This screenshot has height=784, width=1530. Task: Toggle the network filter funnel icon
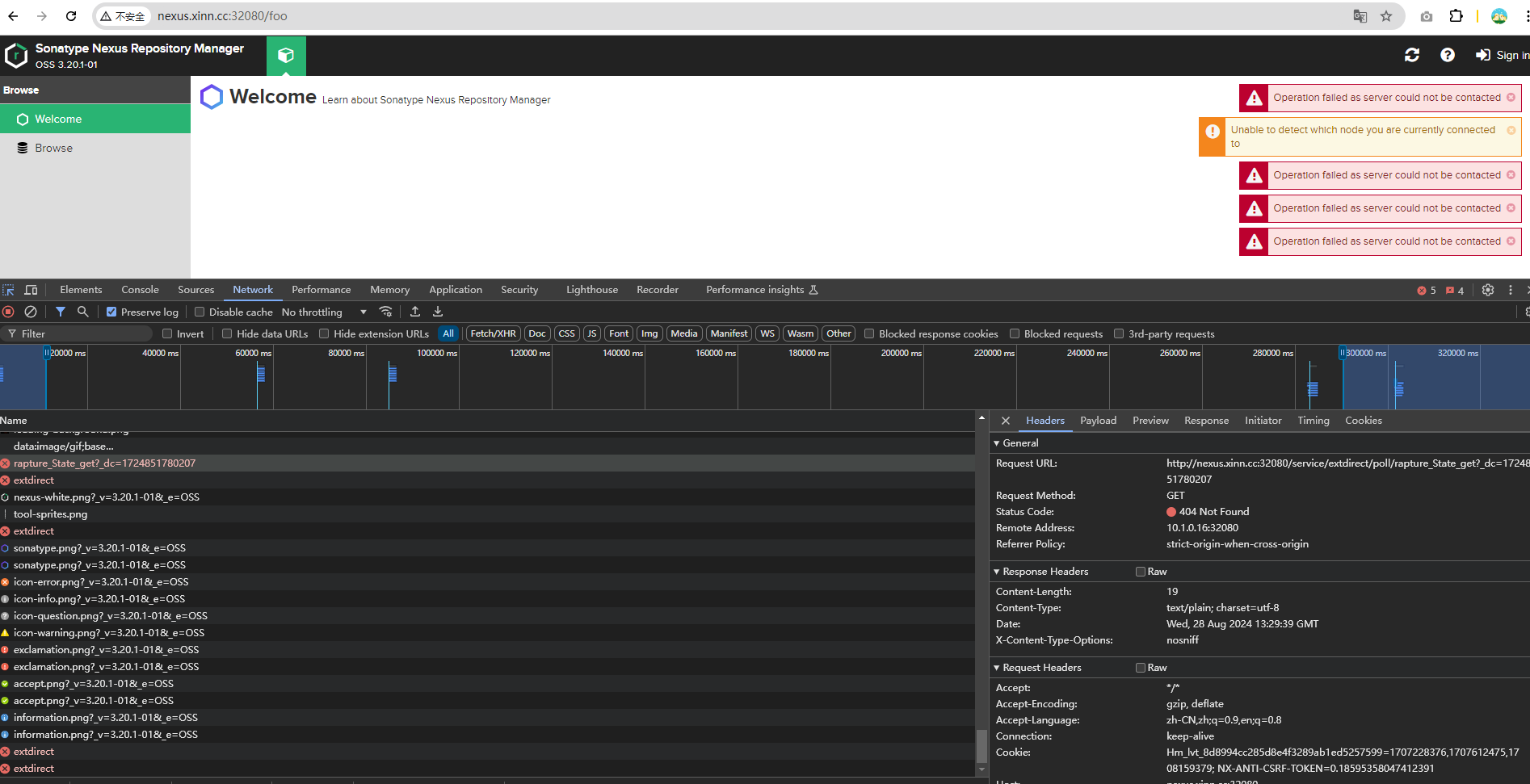pyautogui.click(x=61, y=312)
